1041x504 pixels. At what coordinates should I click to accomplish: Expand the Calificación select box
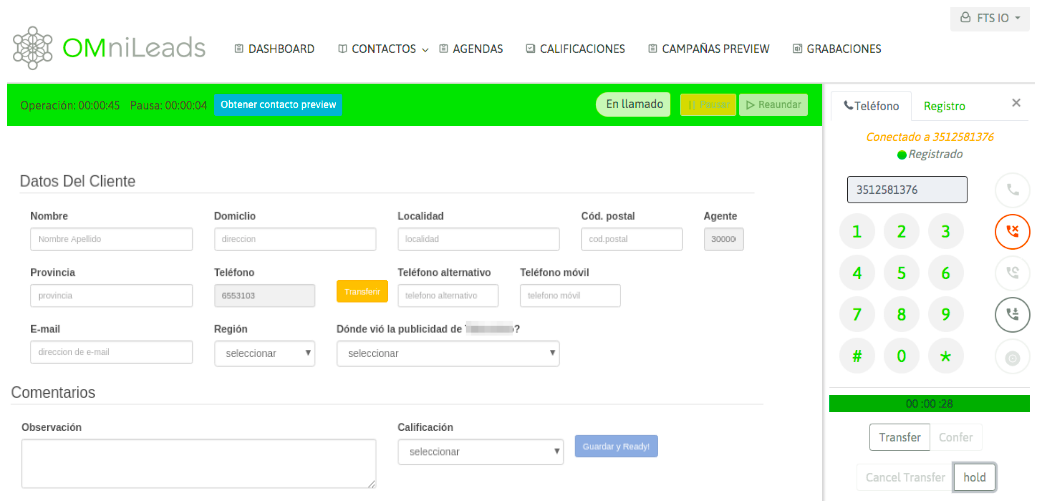480,452
